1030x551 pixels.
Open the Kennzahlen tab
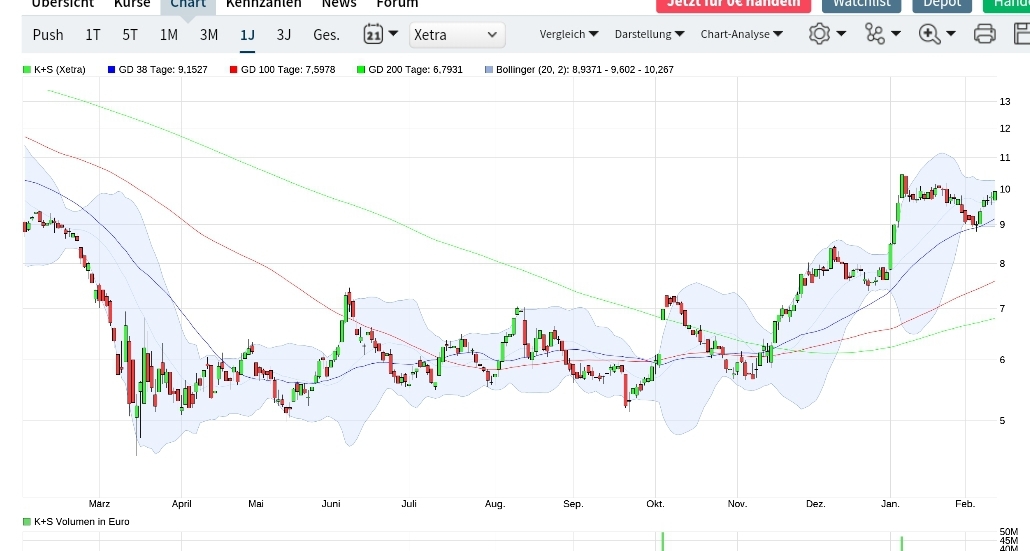(263, 4)
